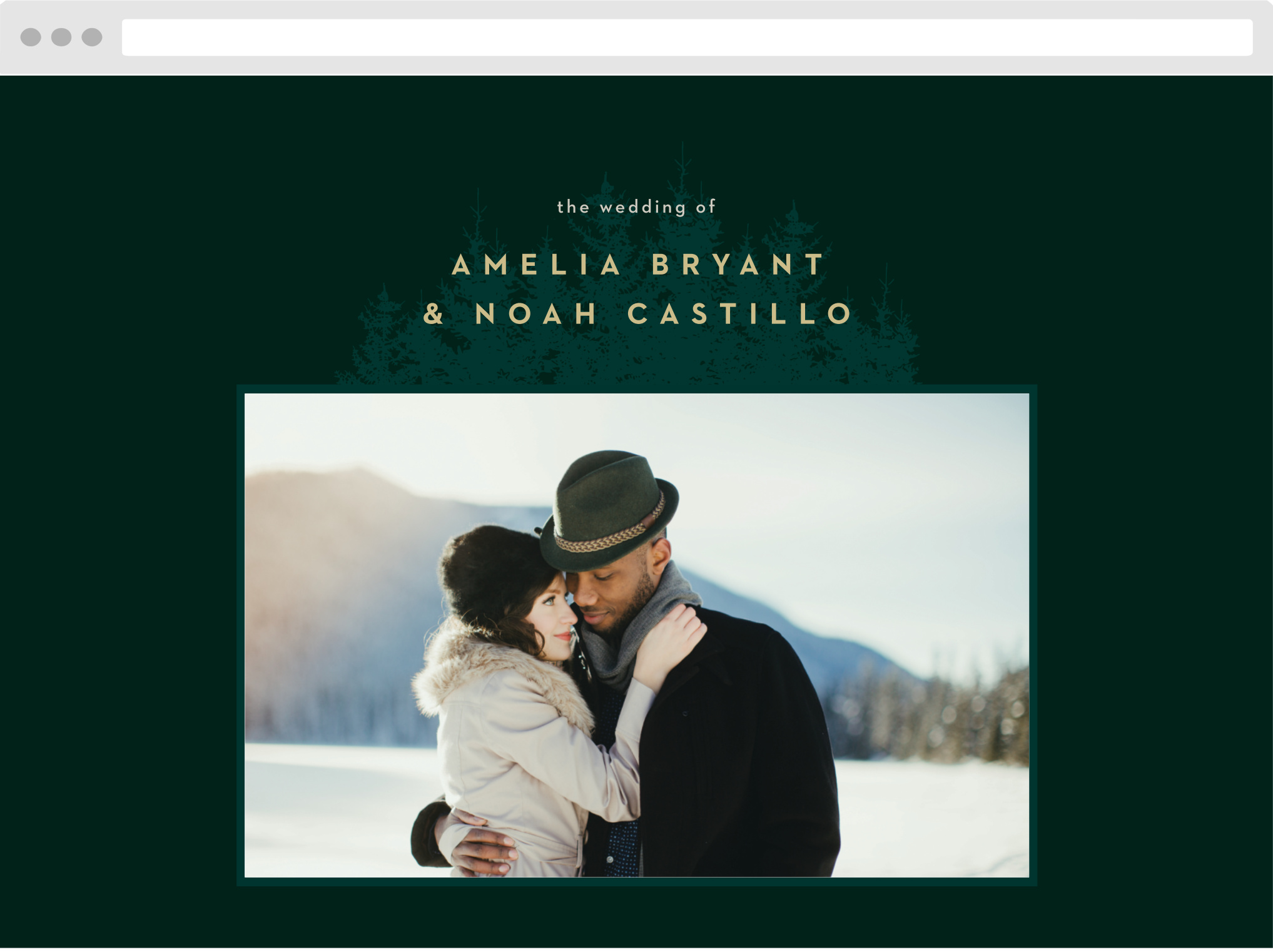Click the ampersand before NOAH
The height and width of the screenshot is (952, 1273).
coord(434,313)
